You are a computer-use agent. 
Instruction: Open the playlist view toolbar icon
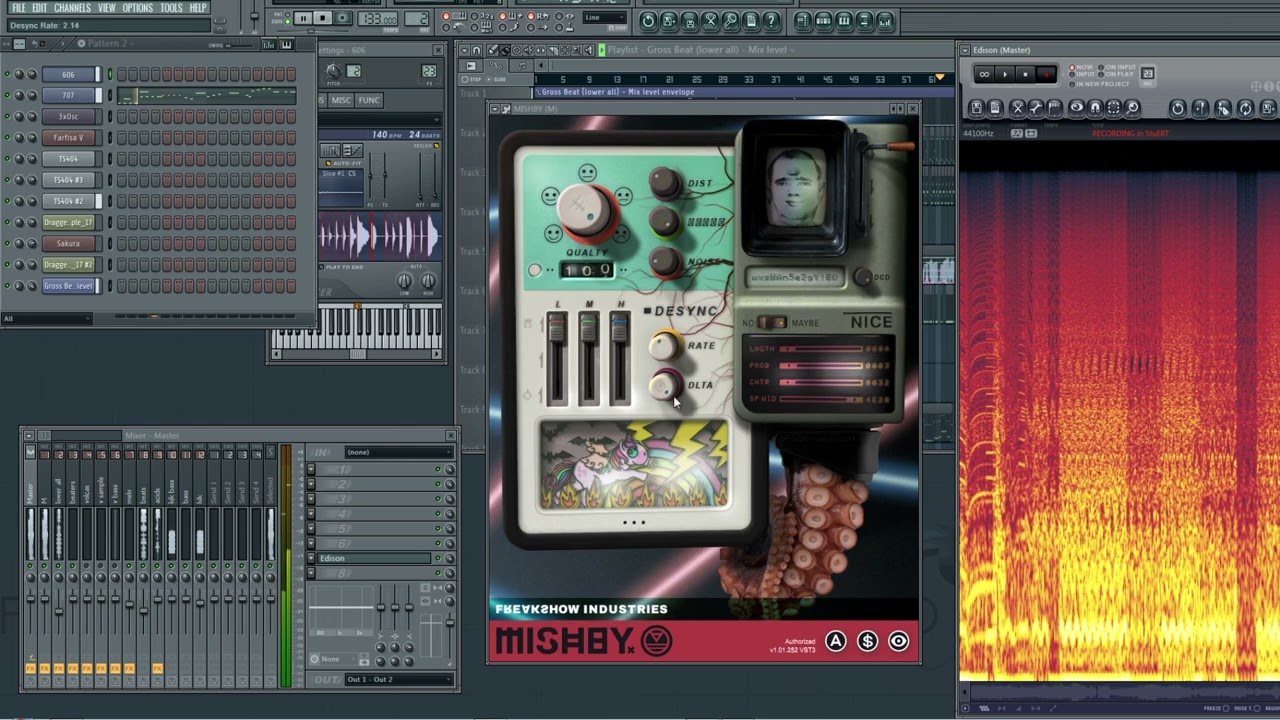pyautogui.click(x=803, y=21)
